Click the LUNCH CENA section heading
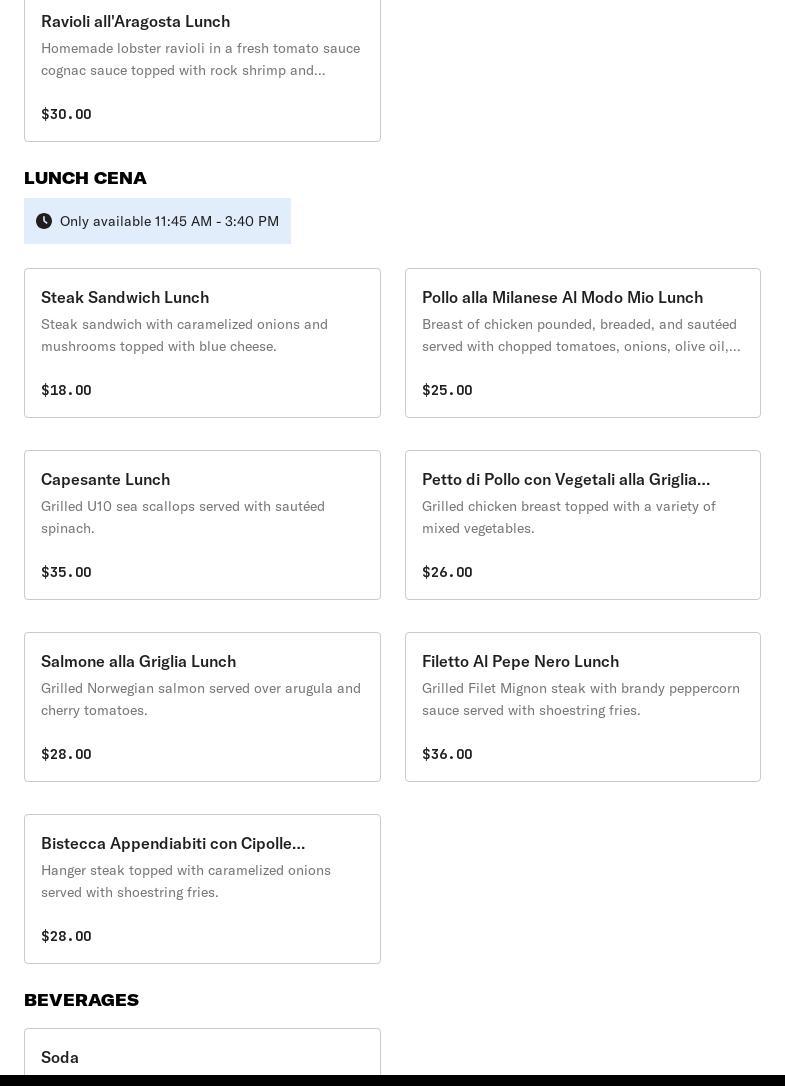785x1086 pixels. pyautogui.click(x=85, y=178)
